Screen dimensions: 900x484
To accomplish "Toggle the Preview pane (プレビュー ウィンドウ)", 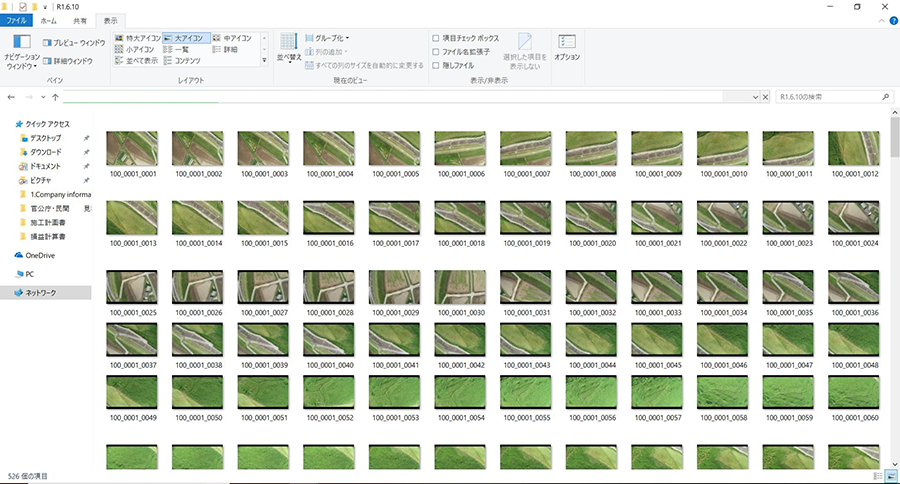I will [x=74, y=43].
